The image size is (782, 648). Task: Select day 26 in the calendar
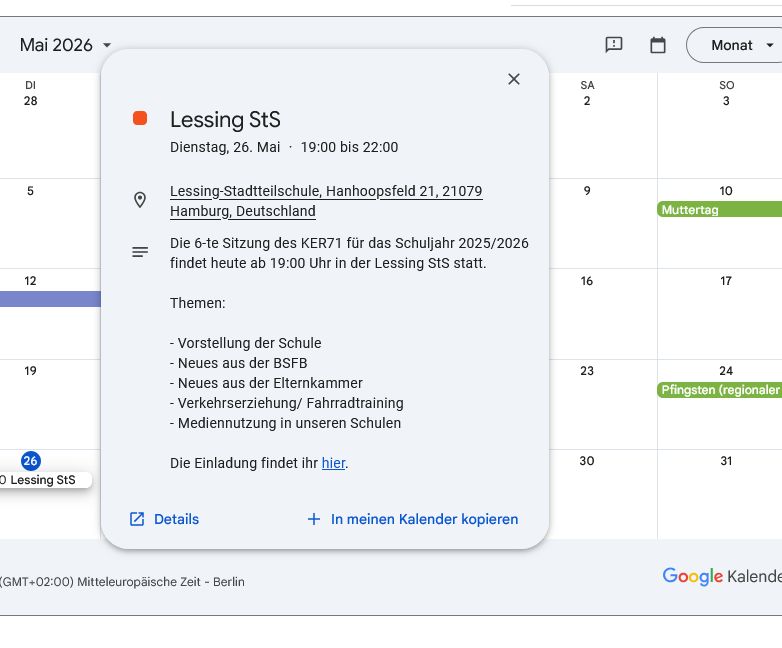pos(30,460)
